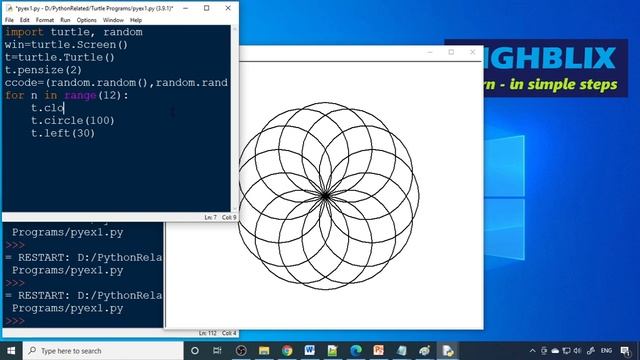
Task: Open the notification center icon
Action: (x=625, y=351)
